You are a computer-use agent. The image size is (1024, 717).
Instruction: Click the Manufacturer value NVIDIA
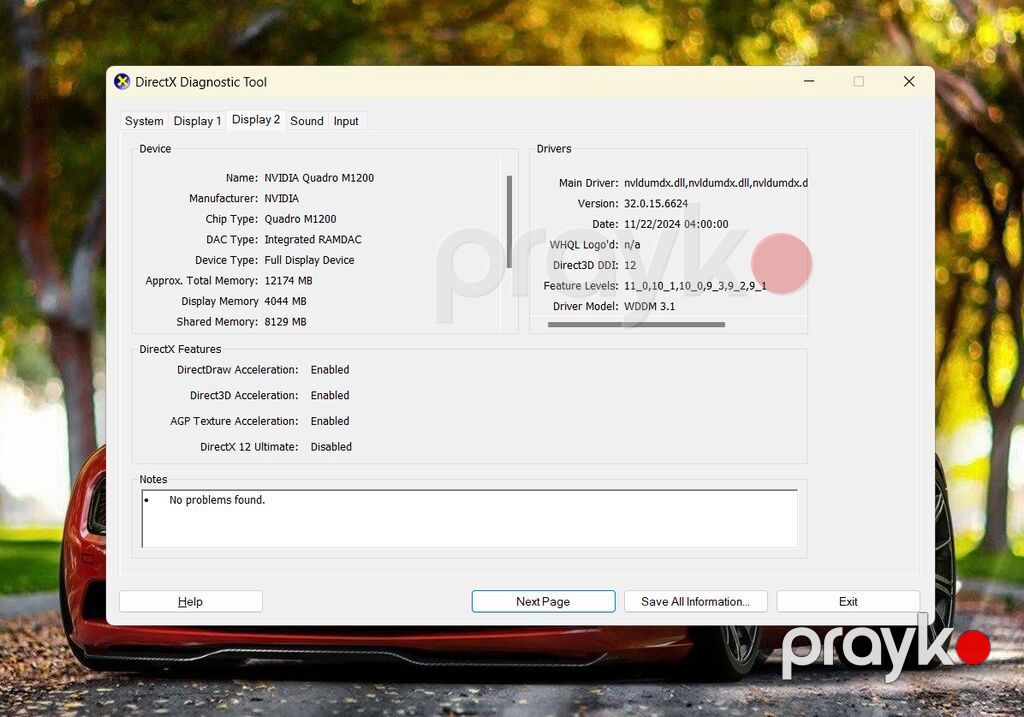point(281,199)
